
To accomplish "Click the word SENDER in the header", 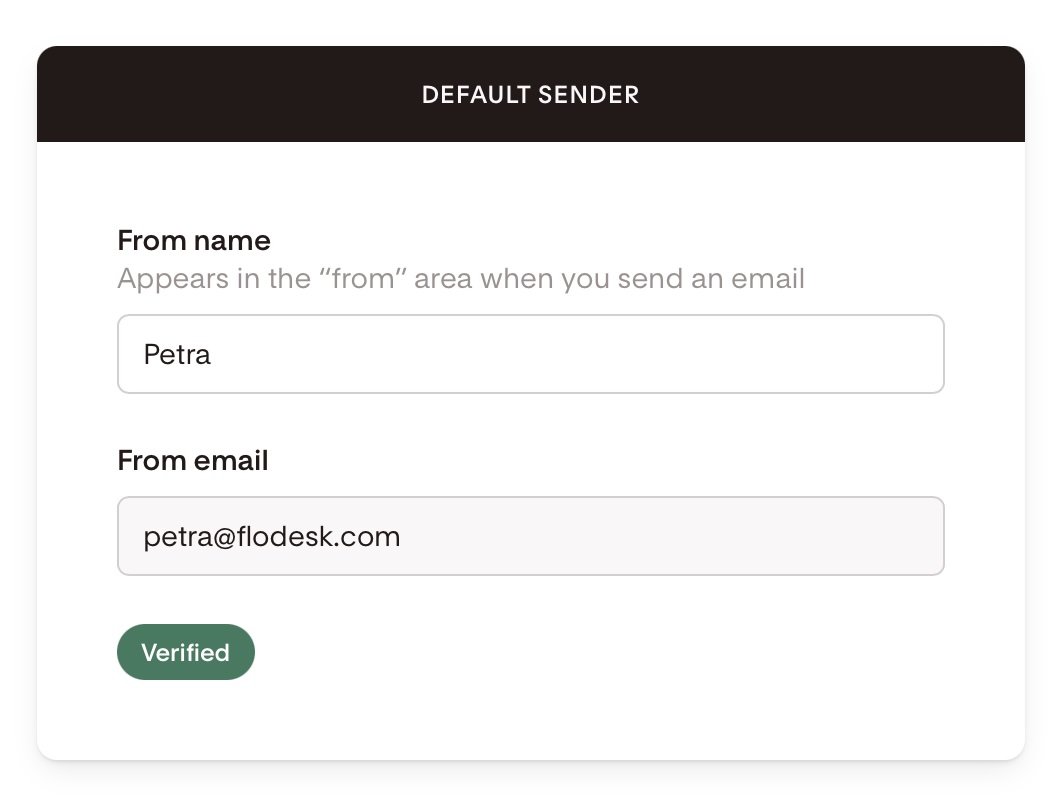I will click(x=588, y=95).
